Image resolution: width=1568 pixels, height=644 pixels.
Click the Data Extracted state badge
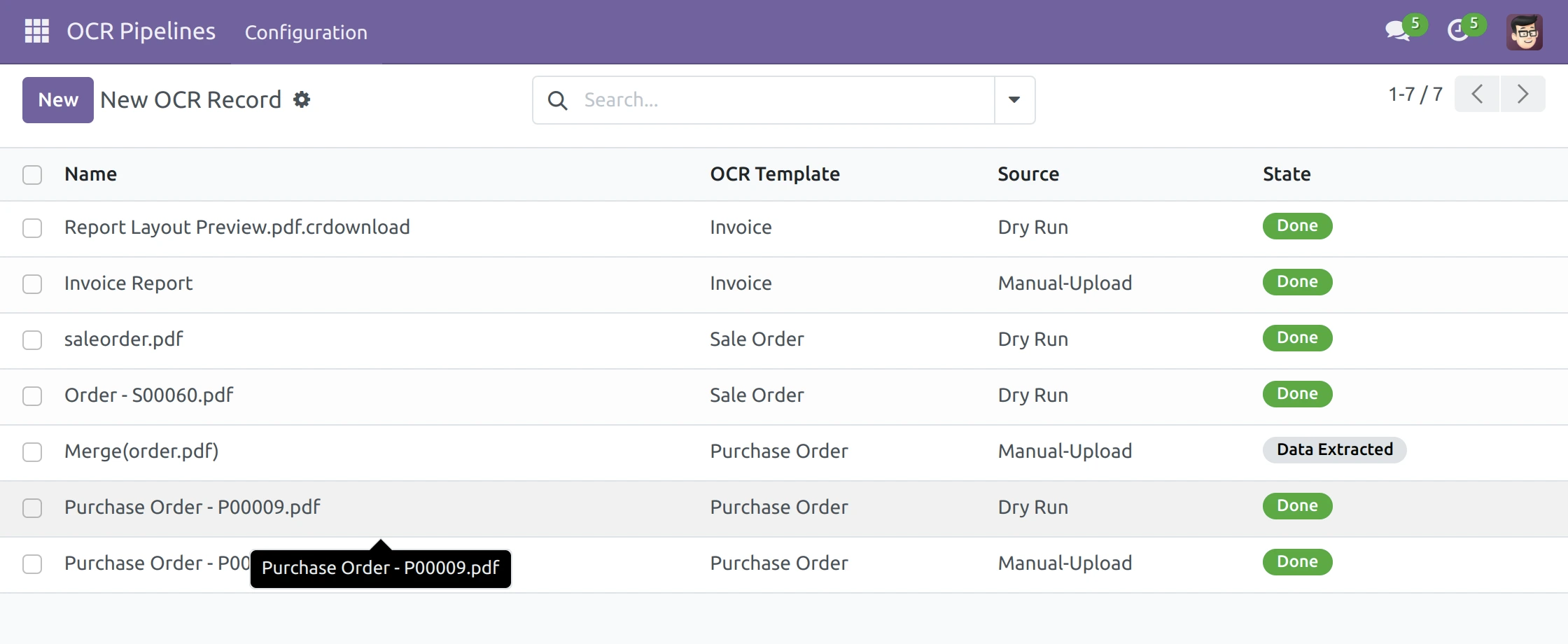pos(1334,450)
